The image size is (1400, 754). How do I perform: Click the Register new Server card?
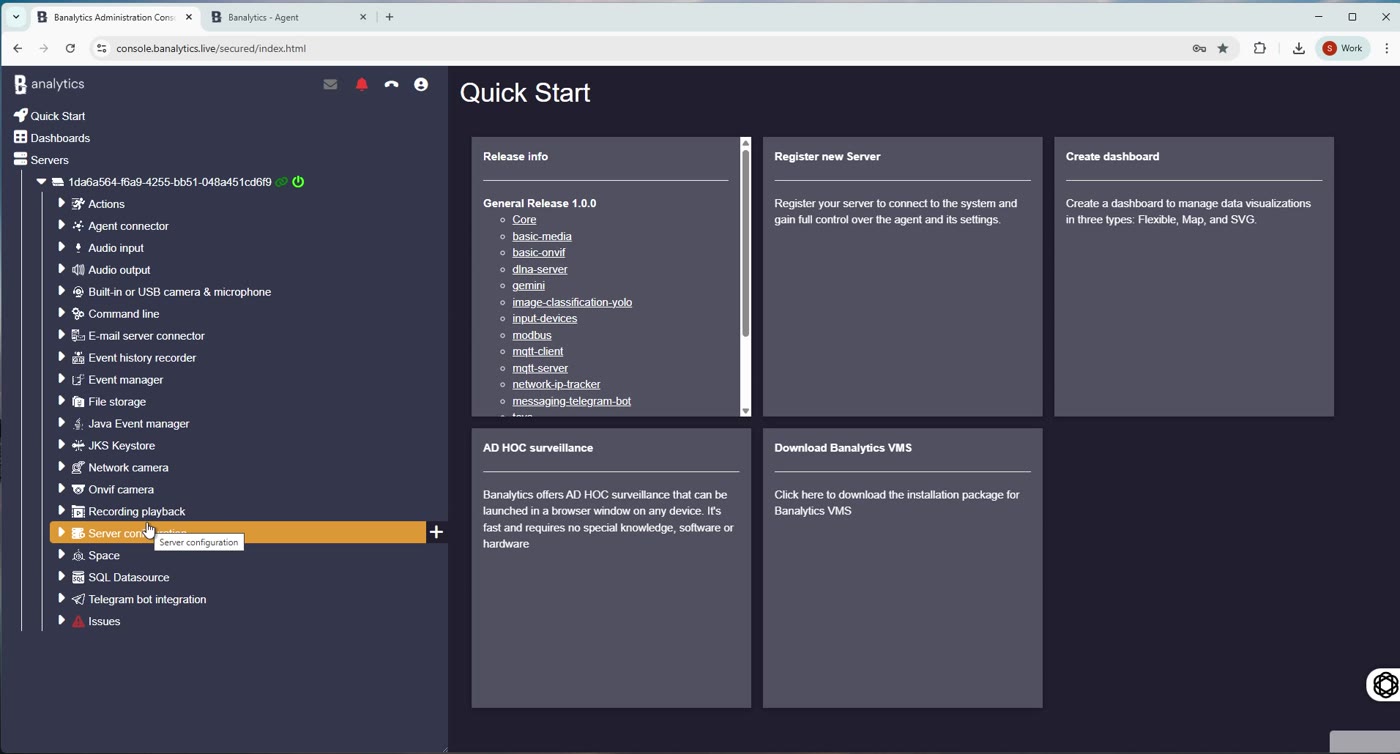[x=902, y=276]
